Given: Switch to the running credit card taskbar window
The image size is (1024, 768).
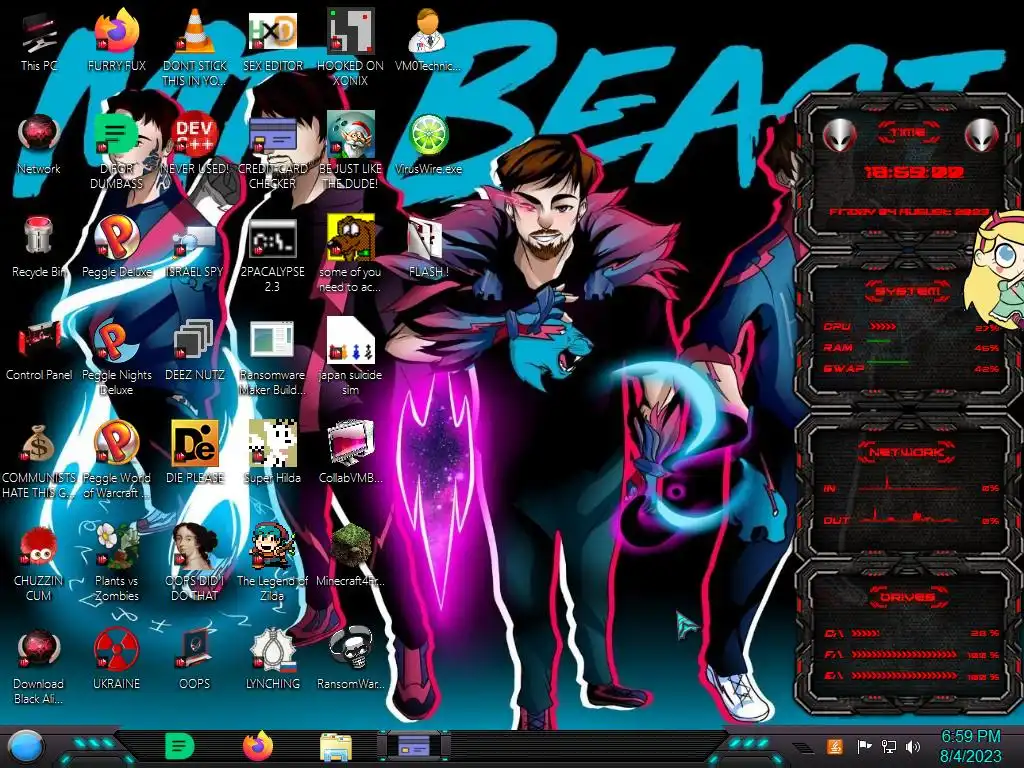Looking at the screenshot, I should pos(414,746).
